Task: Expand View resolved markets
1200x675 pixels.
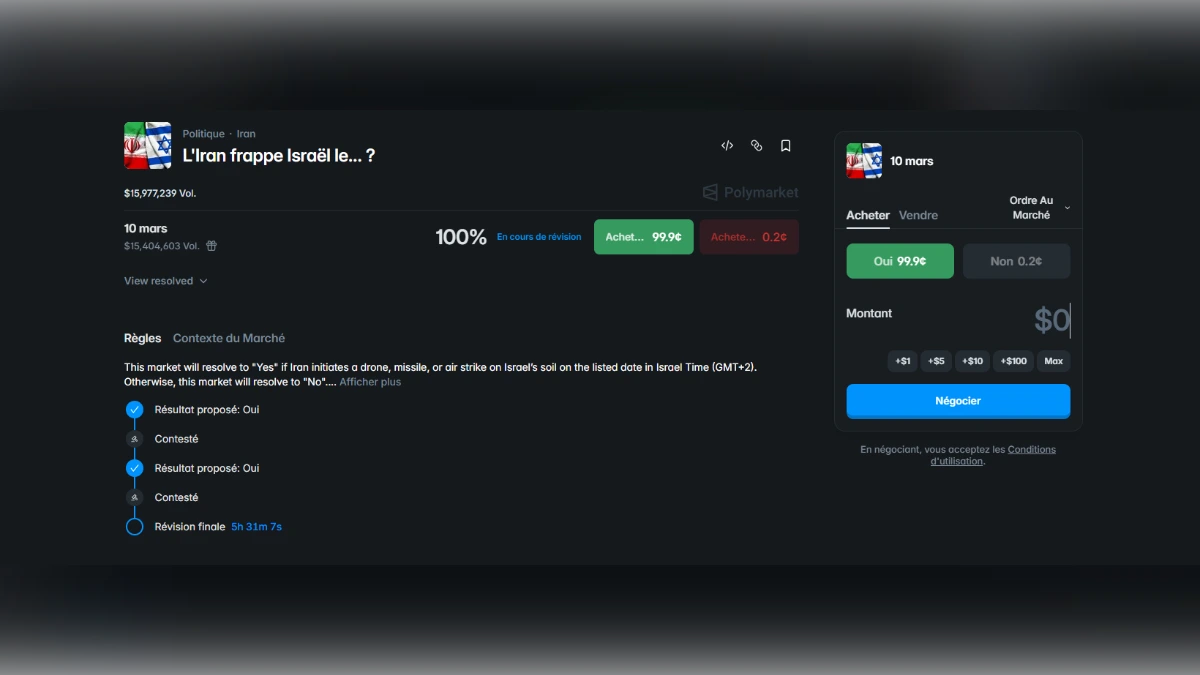Action: click(x=166, y=281)
